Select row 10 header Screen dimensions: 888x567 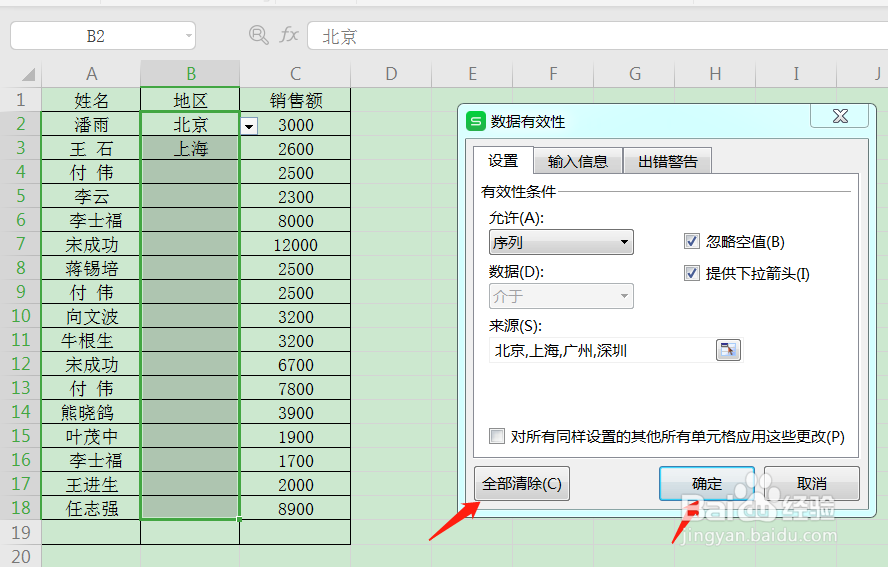point(20,316)
